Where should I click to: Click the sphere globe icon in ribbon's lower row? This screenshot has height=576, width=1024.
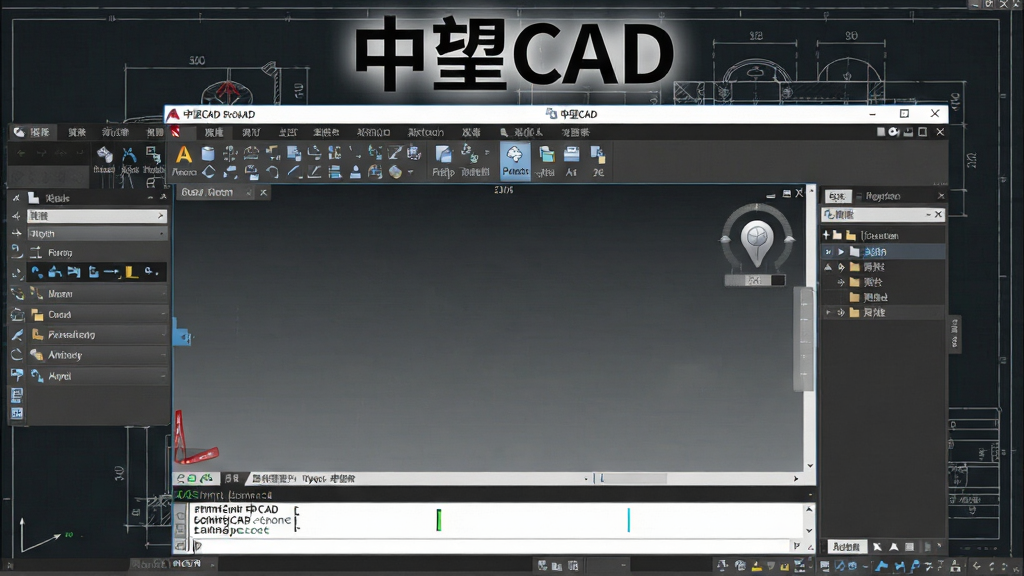(395, 172)
